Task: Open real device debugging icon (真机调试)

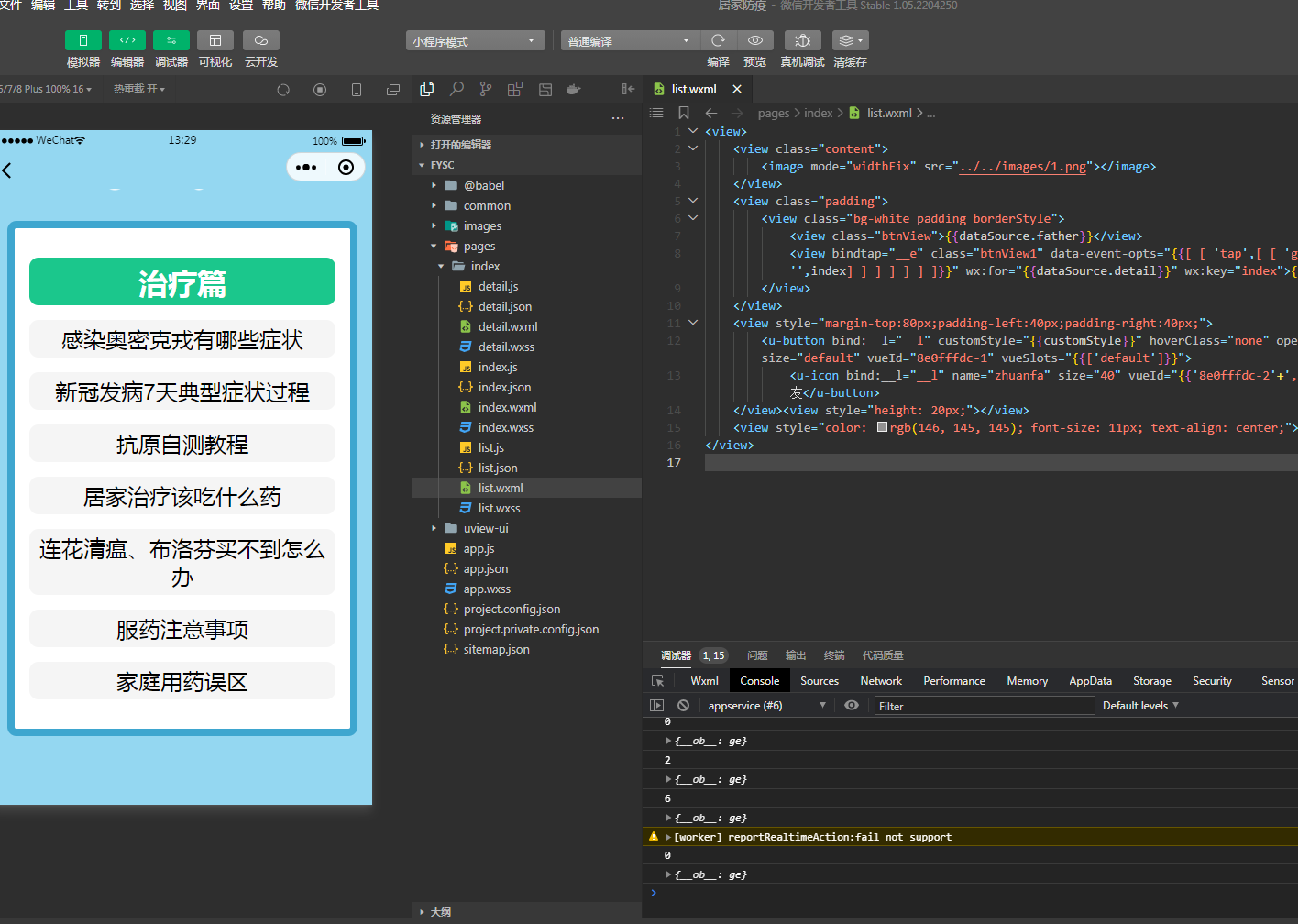Action: 803,40
